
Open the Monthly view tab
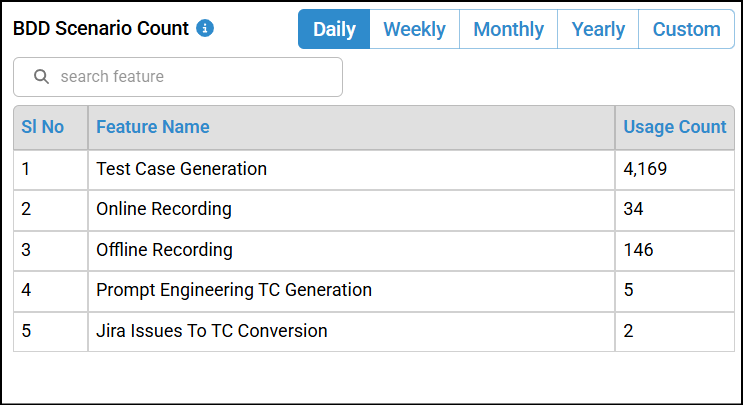(508, 29)
